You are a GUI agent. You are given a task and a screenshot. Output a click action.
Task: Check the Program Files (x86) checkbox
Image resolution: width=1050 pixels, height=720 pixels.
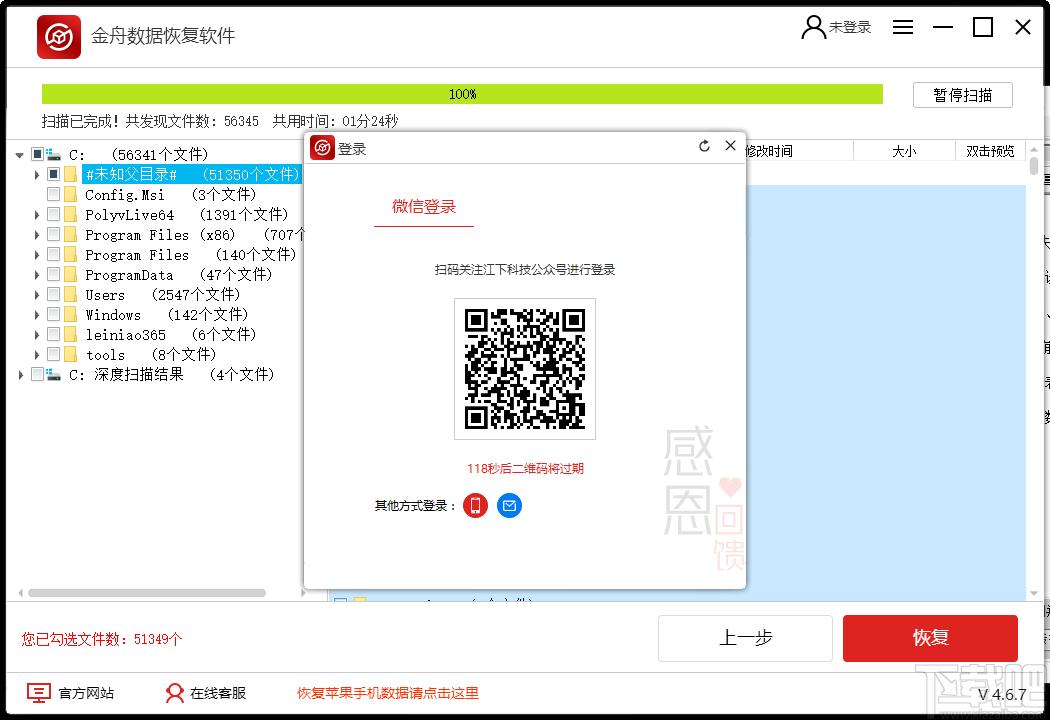click(54, 234)
